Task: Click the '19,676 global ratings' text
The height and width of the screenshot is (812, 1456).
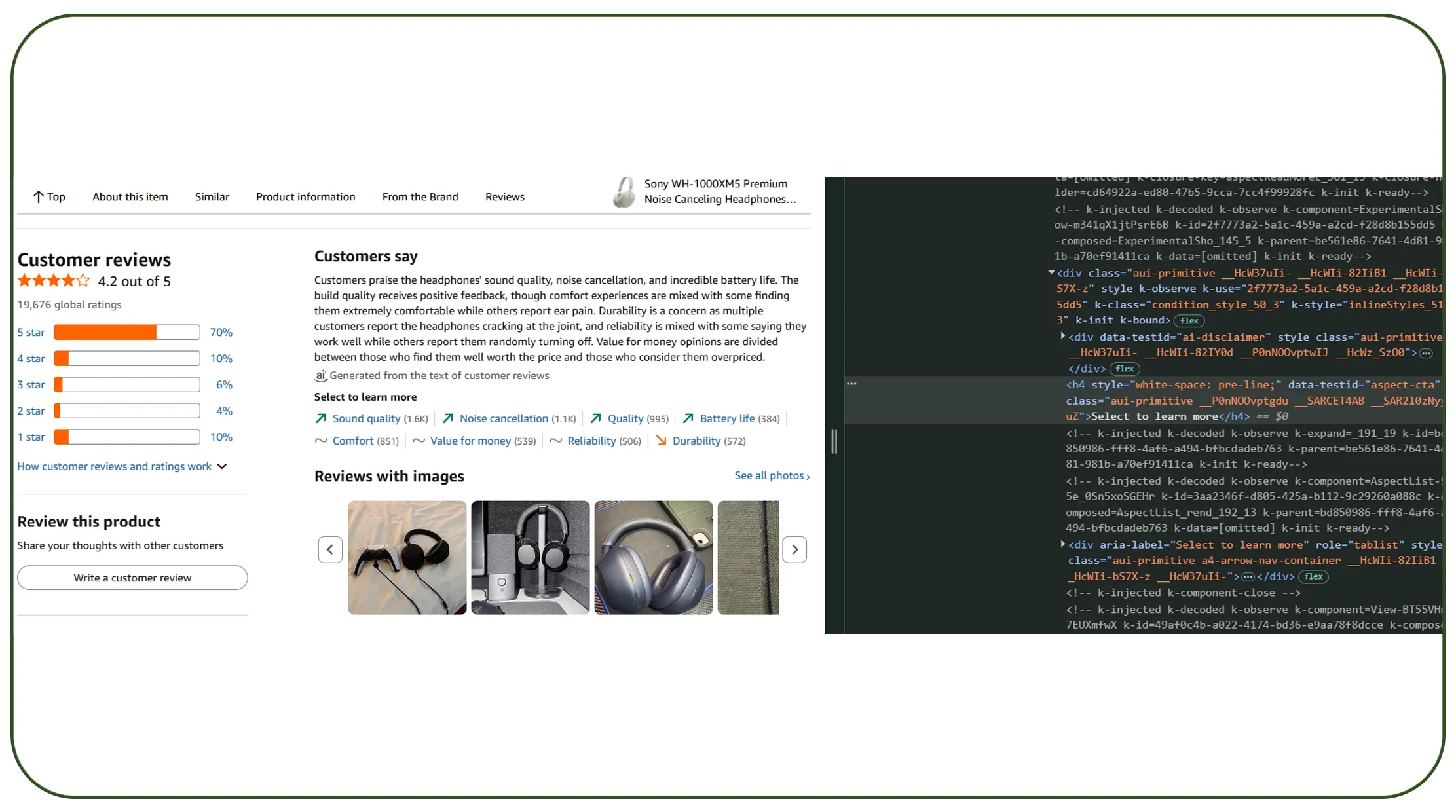Action: click(69, 304)
